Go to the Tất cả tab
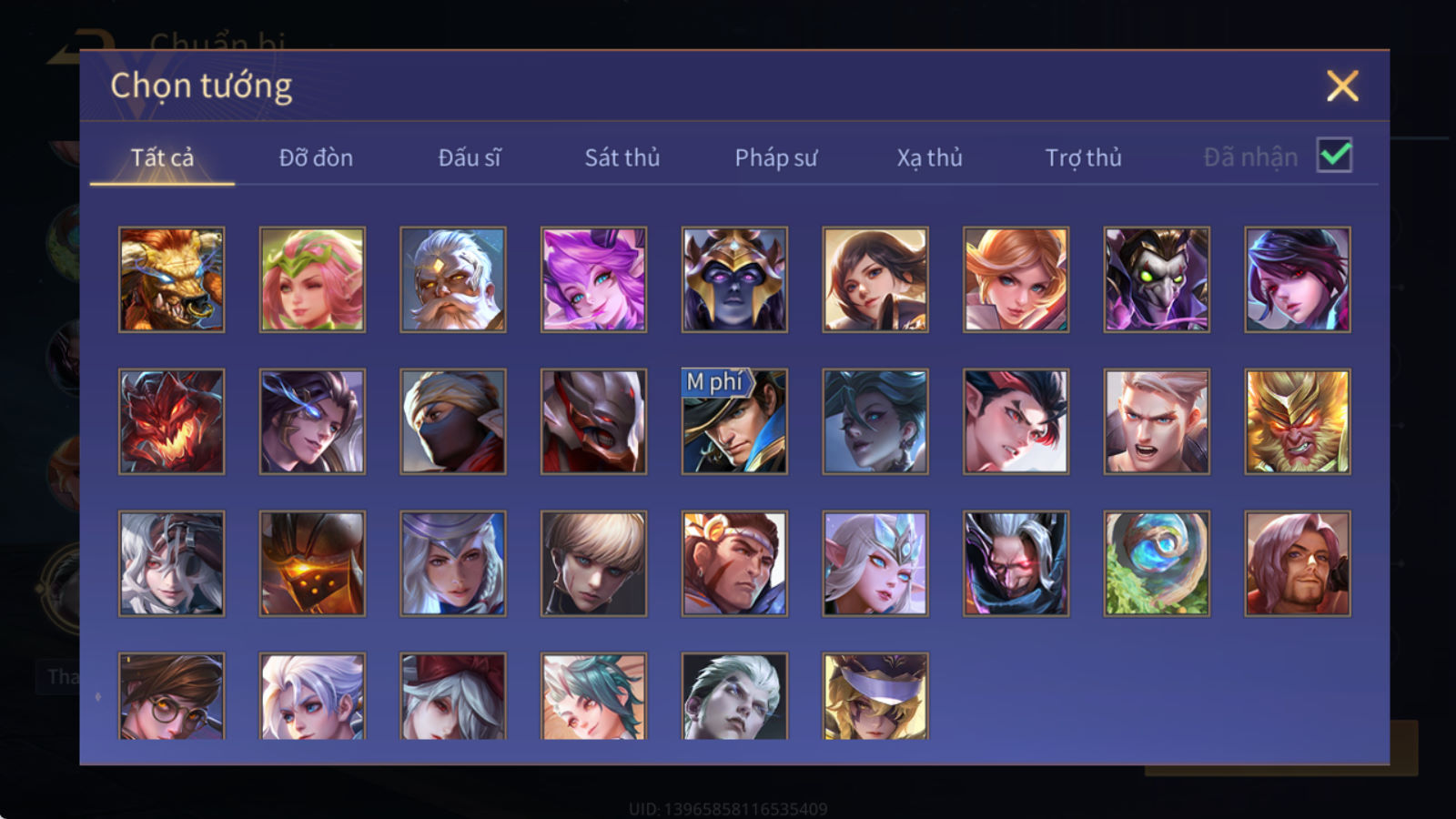Viewport: 1456px width, 819px height. (162, 157)
